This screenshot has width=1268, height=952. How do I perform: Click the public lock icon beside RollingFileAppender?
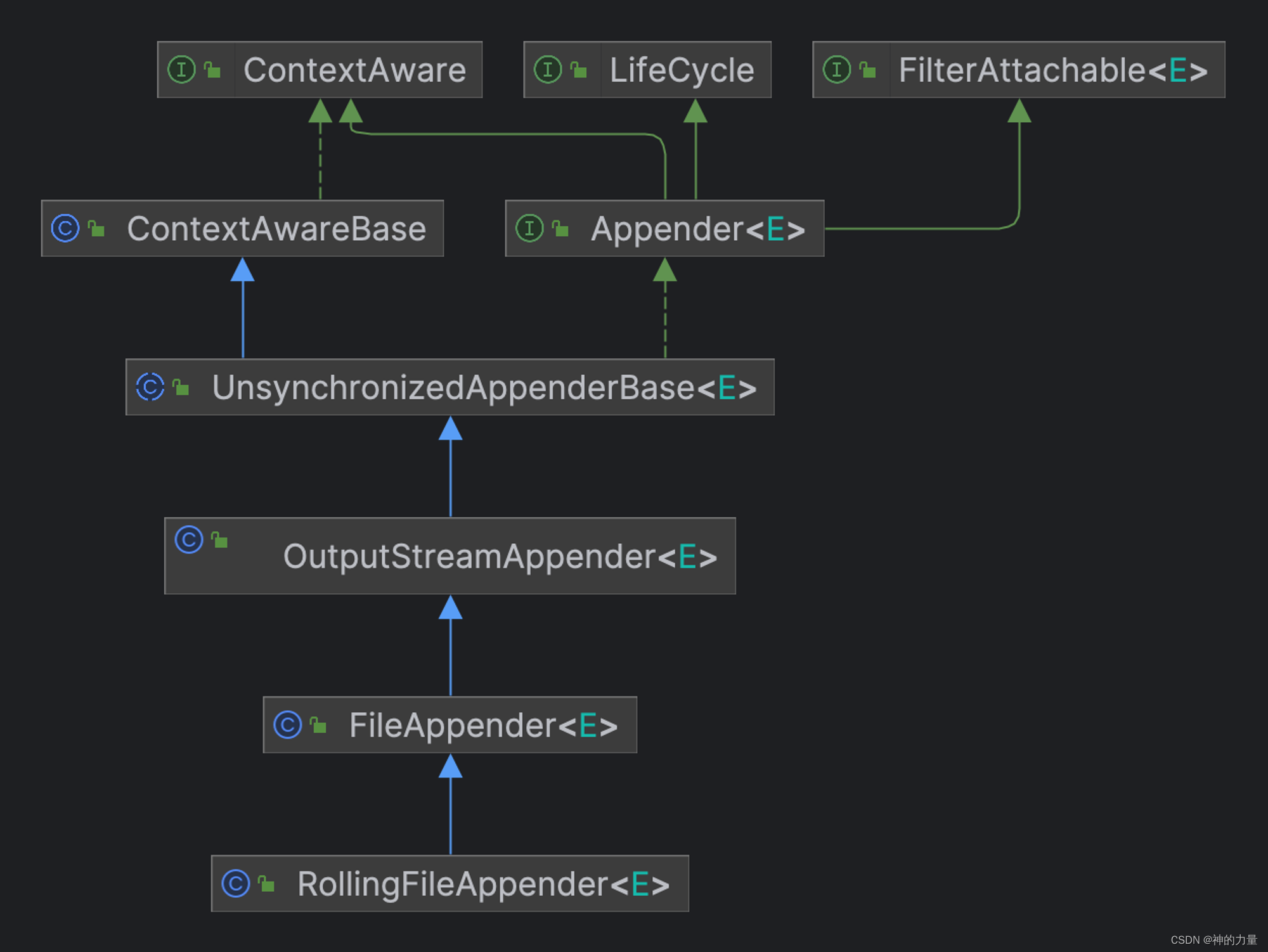(267, 884)
